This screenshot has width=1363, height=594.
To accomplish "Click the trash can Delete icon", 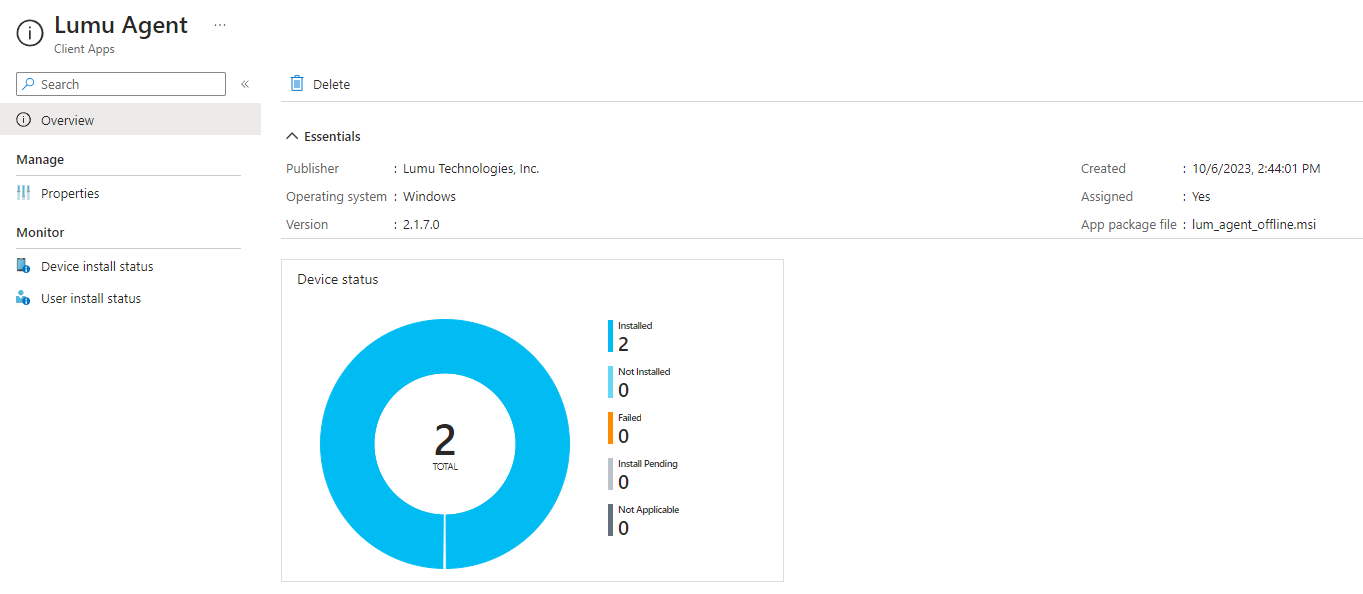I will tap(297, 84).
